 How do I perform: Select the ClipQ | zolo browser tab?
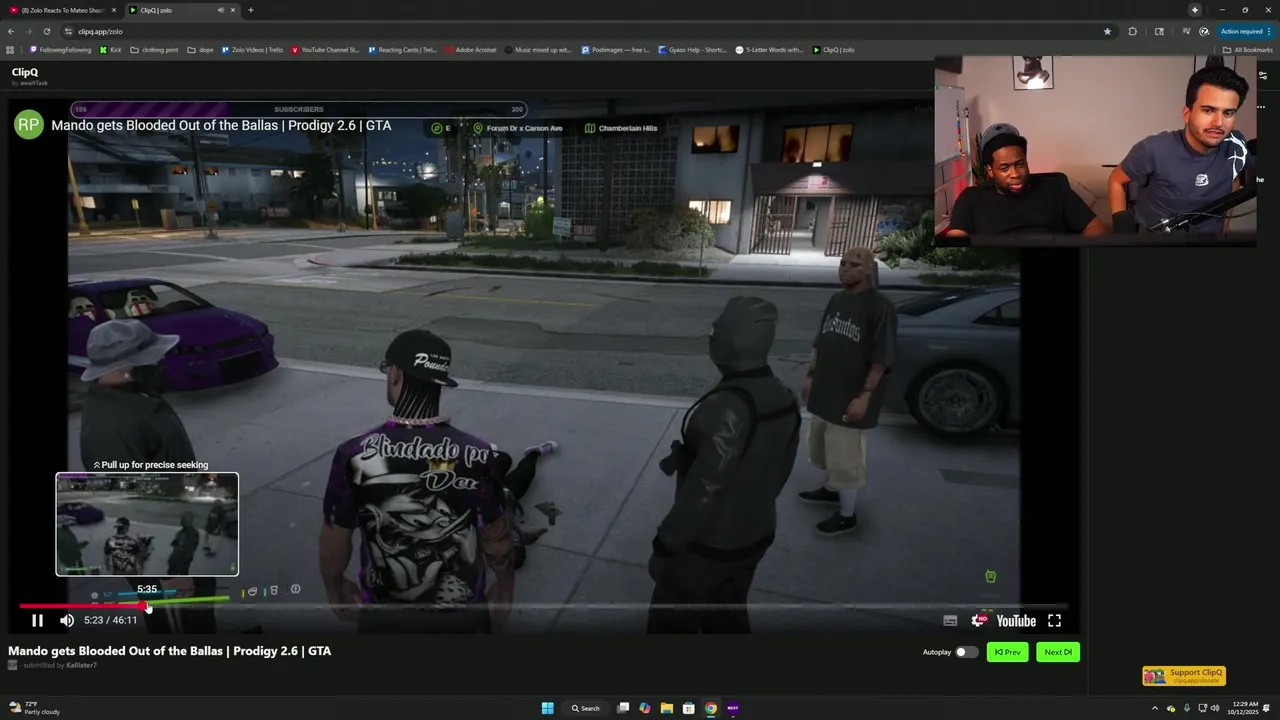[181, 10]
